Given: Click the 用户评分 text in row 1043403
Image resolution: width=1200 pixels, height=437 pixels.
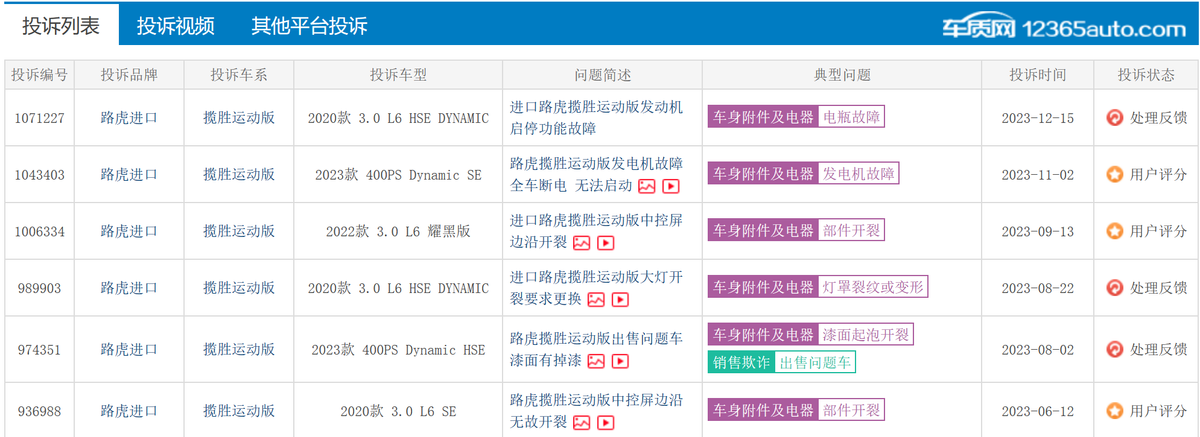Looking at the screenshot, I should (x=1159, y=174).
